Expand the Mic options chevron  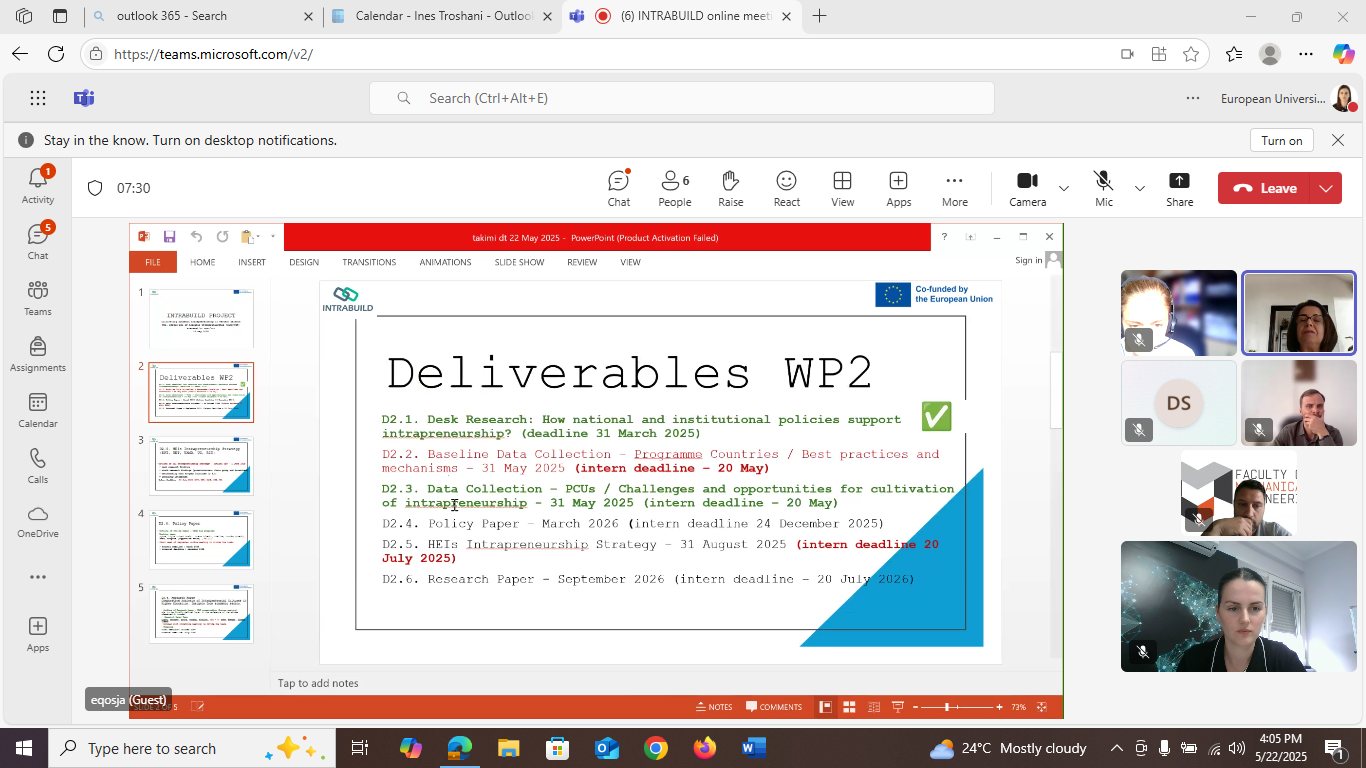click(1140, 188)
